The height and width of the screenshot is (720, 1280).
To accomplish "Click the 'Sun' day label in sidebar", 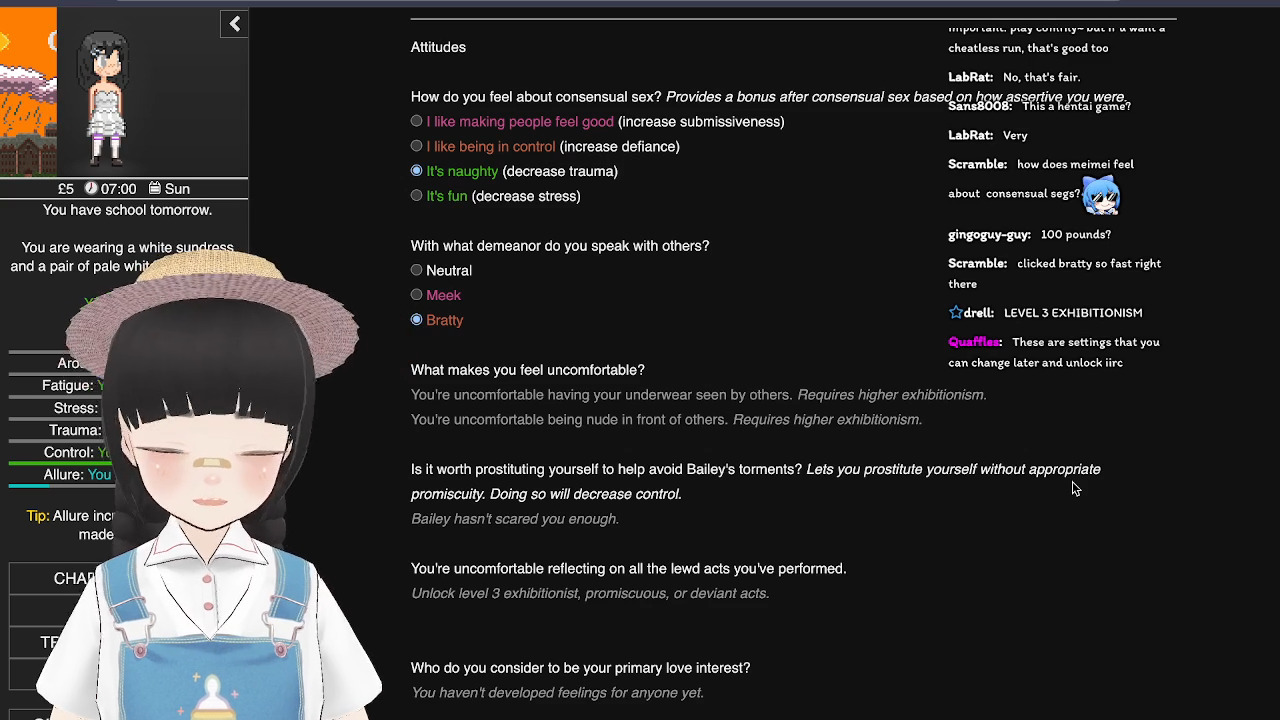I will coord(177,189).
